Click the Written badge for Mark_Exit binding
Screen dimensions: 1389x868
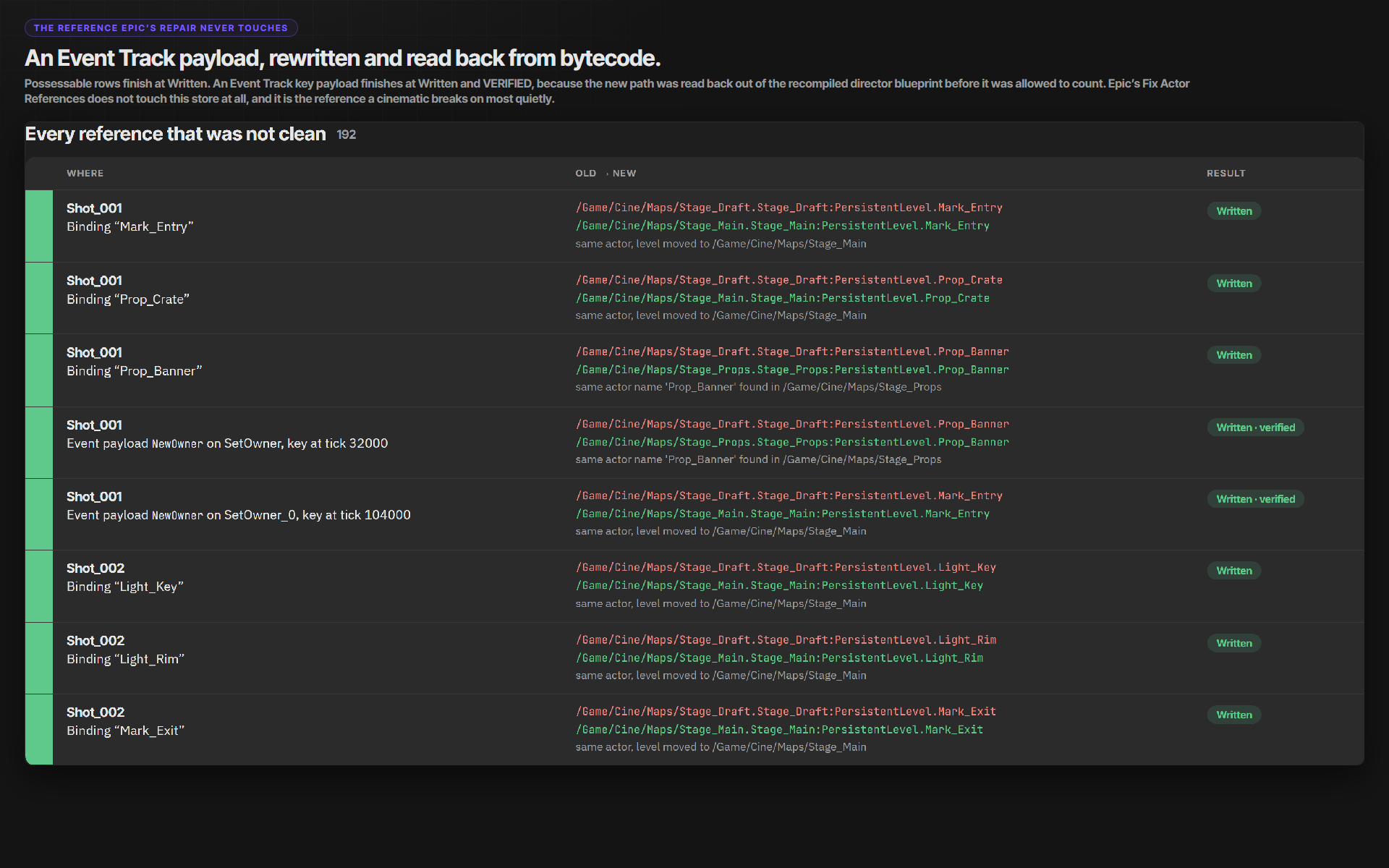[1234, 715]
